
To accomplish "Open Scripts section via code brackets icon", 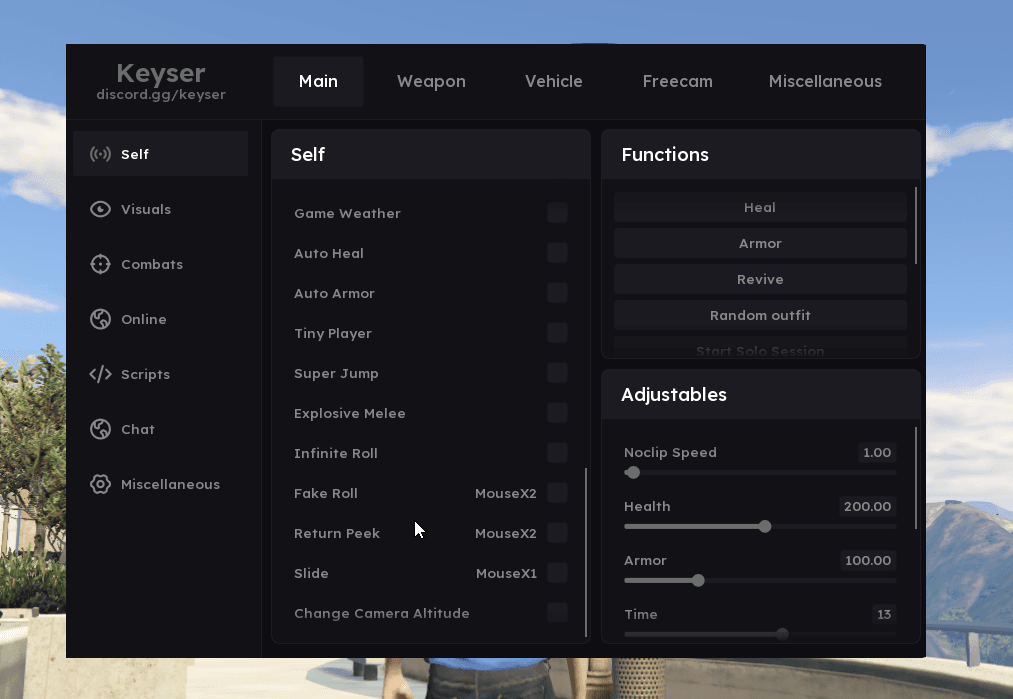I will point(100,374).
